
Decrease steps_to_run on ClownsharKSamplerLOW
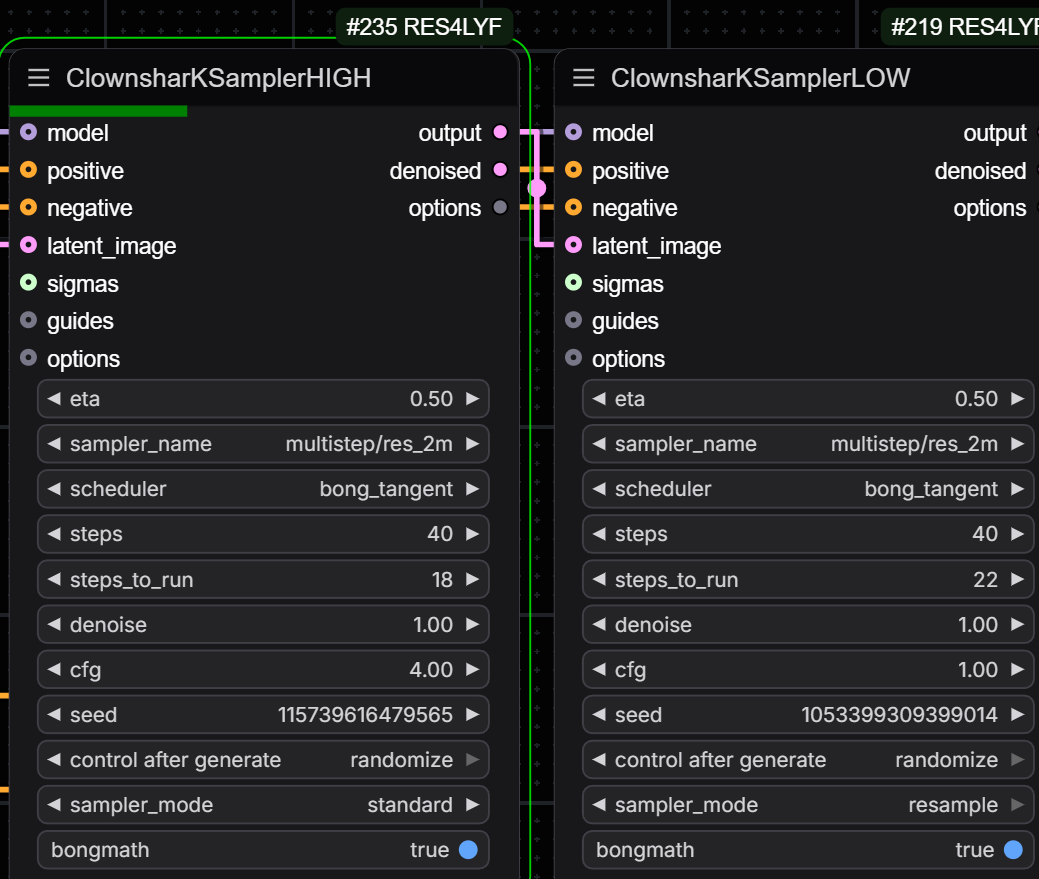tap(599, 580)
